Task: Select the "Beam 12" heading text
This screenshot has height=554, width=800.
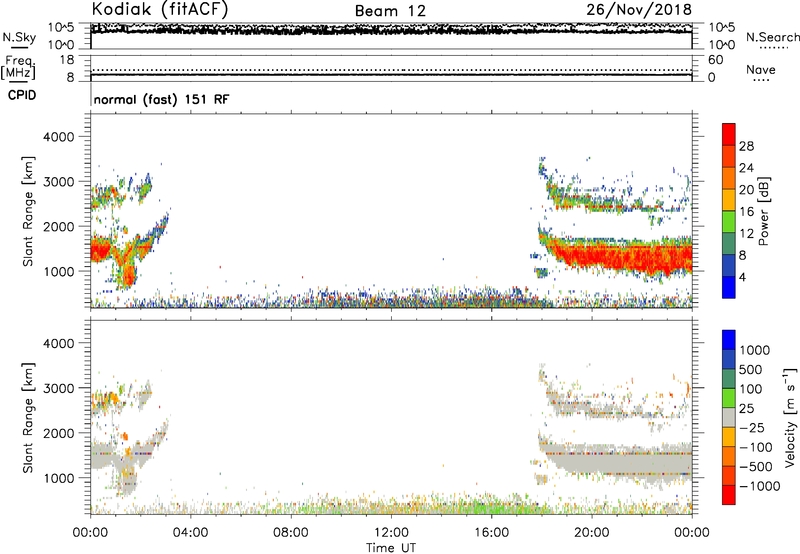Action: 390,11
